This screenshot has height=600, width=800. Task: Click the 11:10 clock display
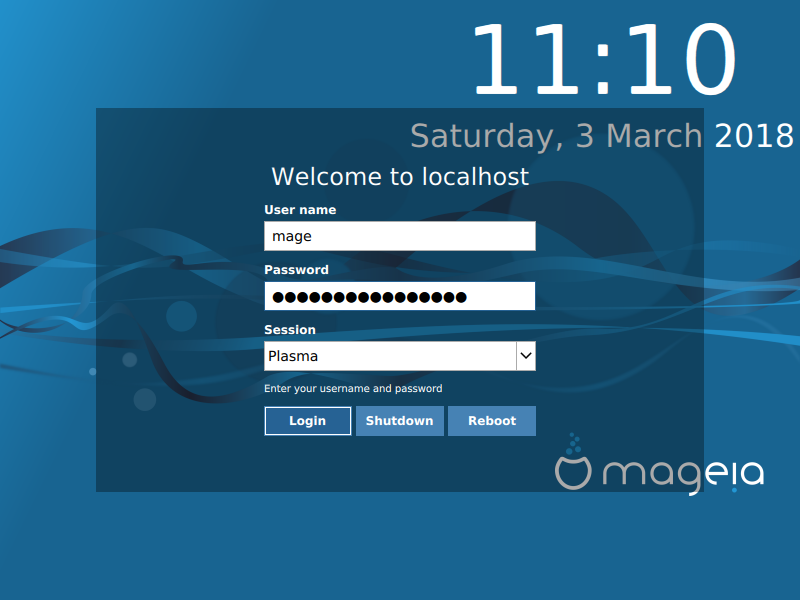click(604, 59)
